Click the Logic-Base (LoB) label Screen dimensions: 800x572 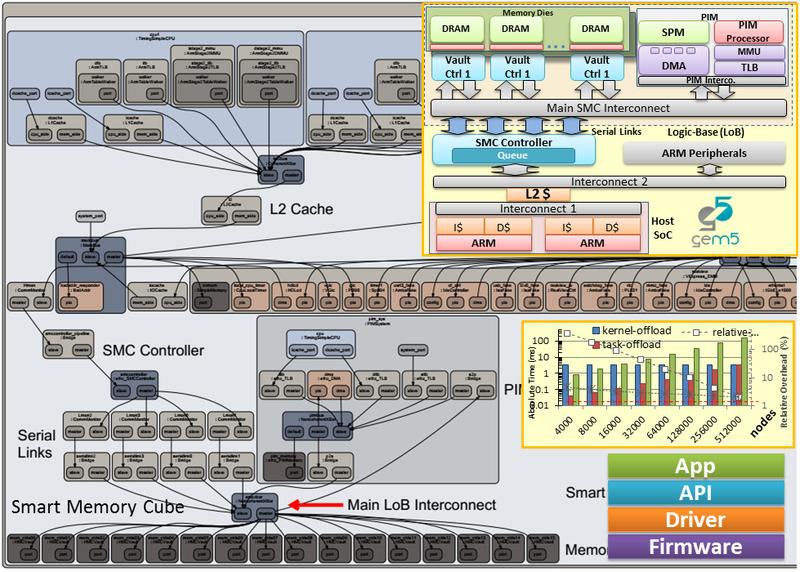706,132
